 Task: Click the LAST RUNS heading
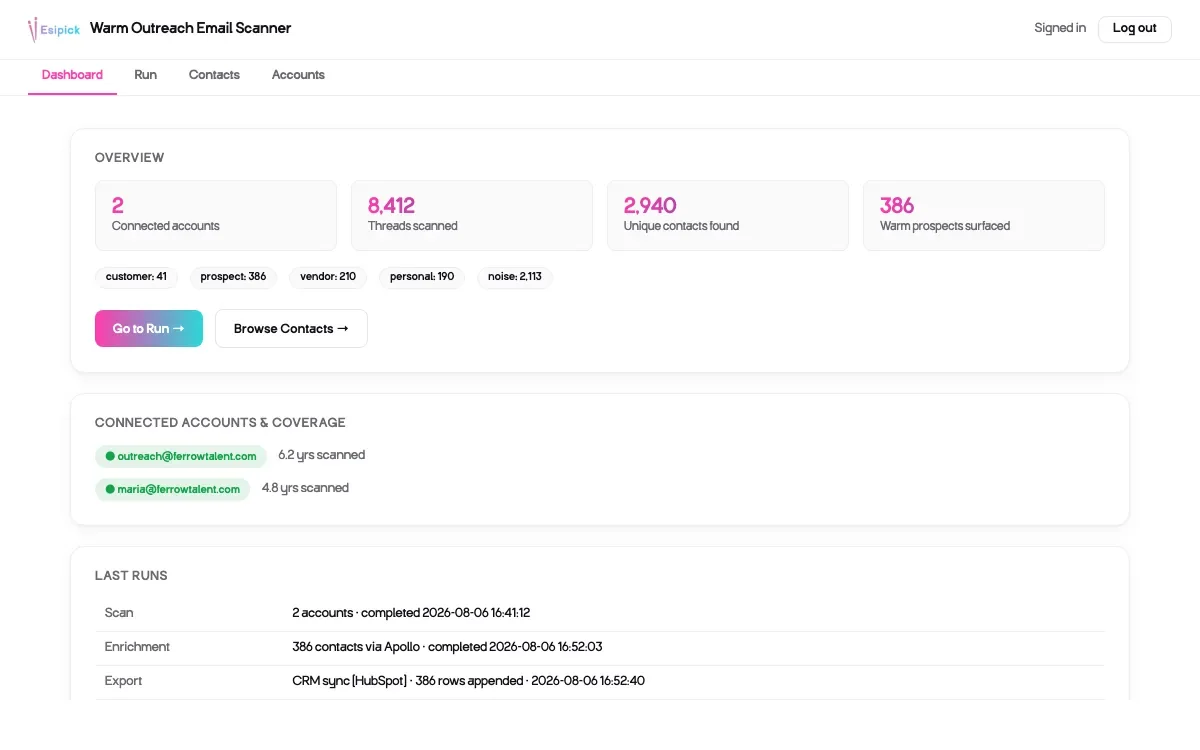tap(131, 576)
